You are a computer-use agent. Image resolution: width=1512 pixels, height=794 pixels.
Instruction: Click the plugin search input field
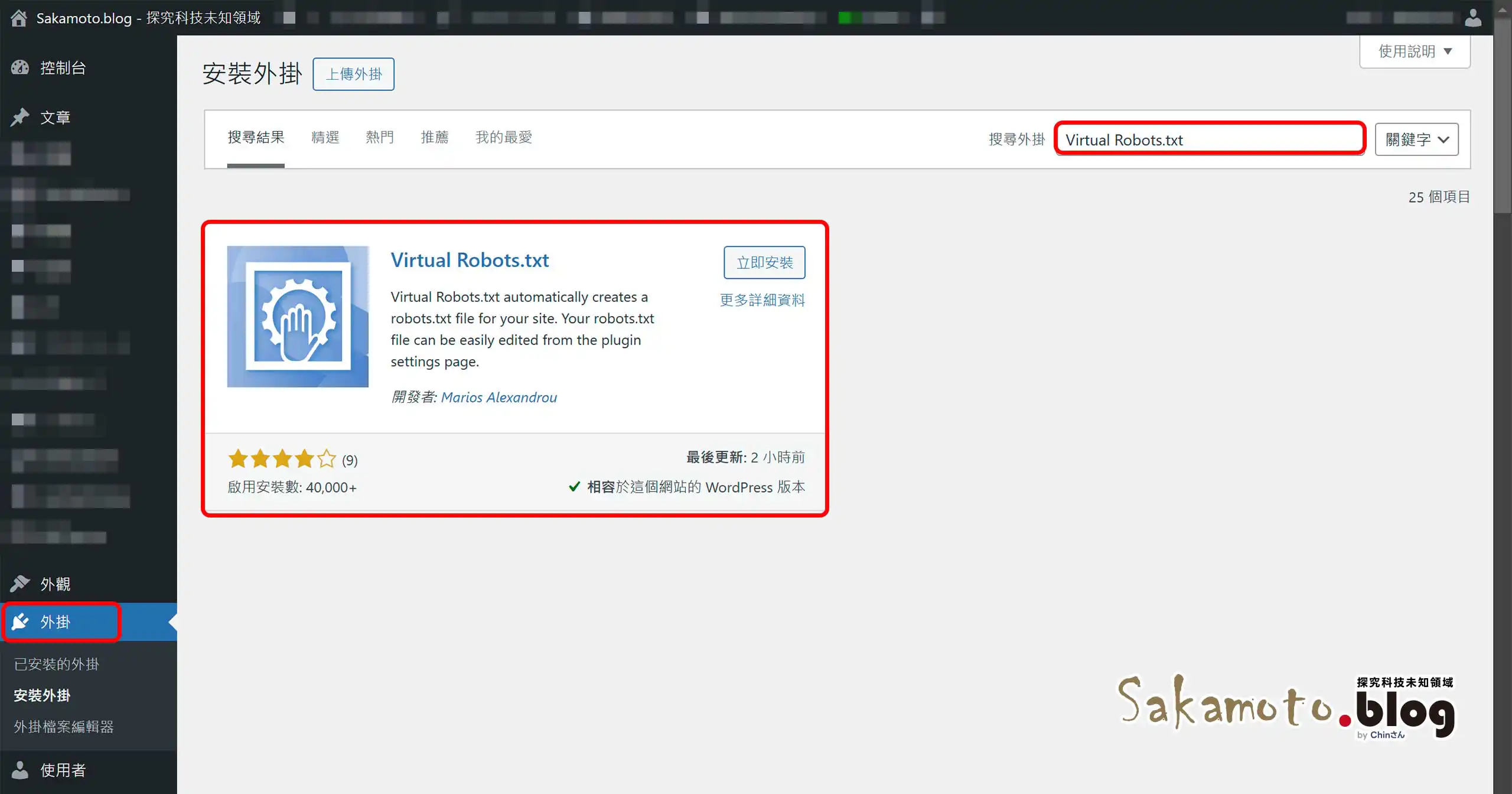1209,140
